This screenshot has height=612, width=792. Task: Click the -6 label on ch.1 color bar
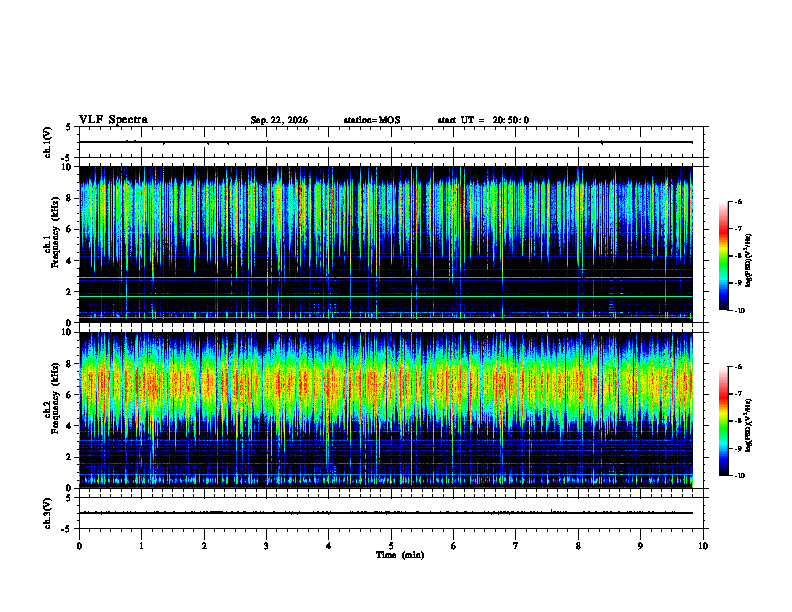(737, 201)
